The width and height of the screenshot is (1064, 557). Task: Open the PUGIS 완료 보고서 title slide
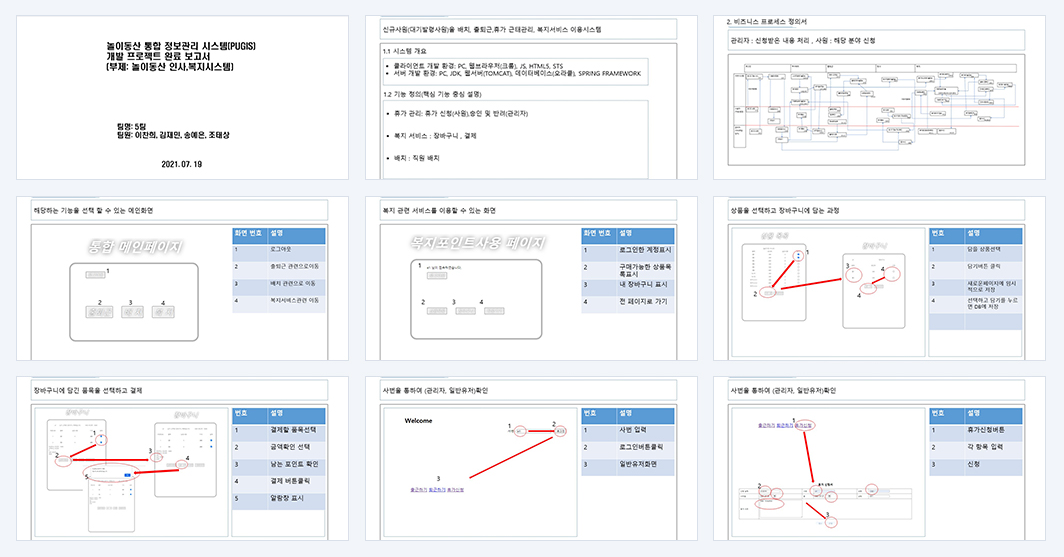click(x=183, y=98)
